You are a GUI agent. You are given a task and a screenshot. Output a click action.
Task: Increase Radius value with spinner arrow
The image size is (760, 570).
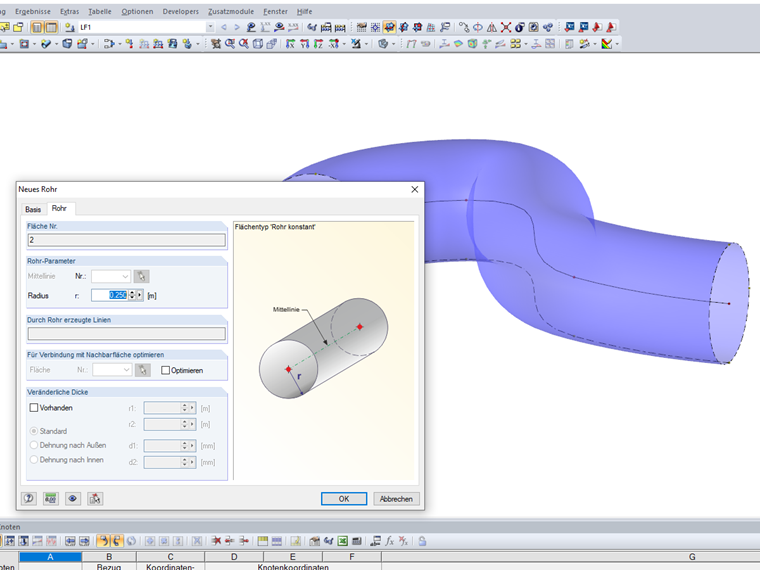tap(132, 293)
